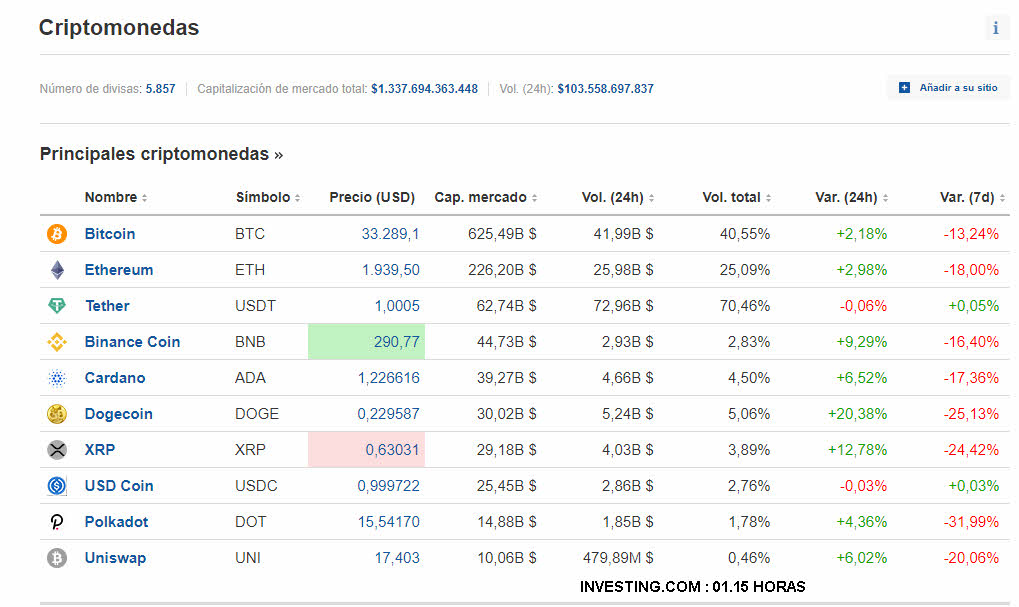Click Tether price 1,0005
Viewport: 1019px width, 607px height.
click(x=397, y=306)
